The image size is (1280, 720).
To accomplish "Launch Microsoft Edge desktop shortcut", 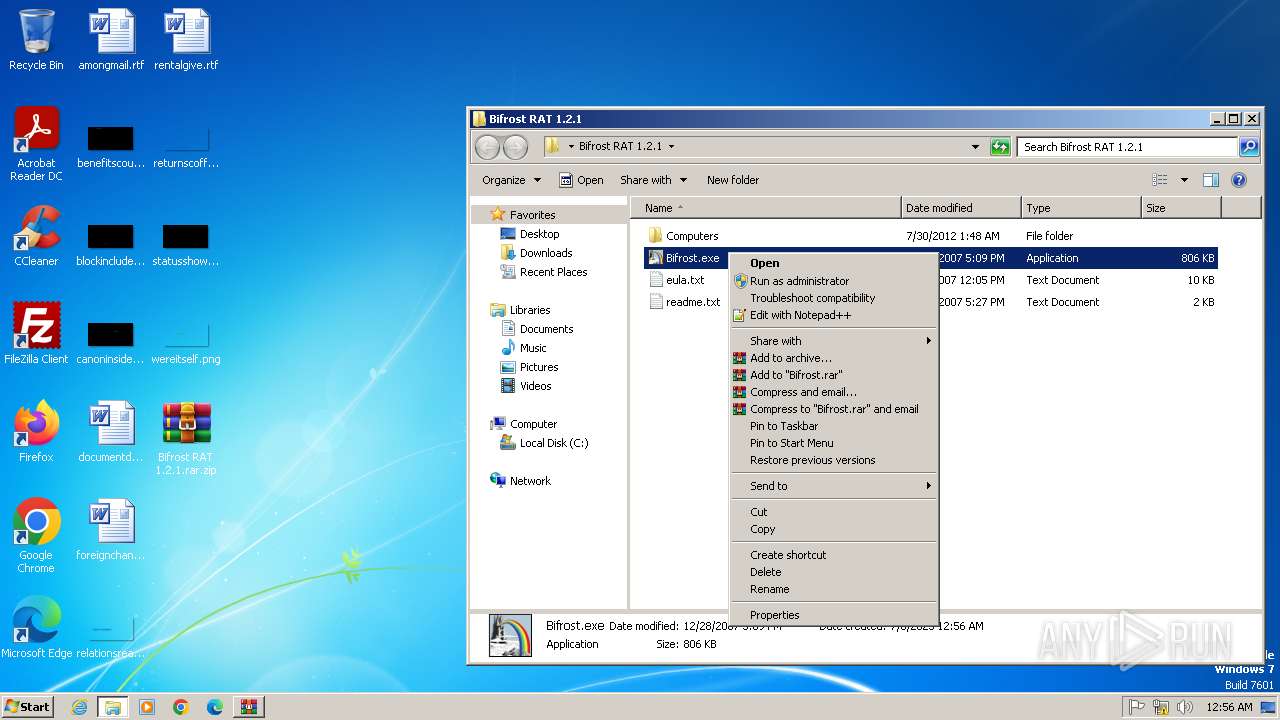I will coord(36,628).
